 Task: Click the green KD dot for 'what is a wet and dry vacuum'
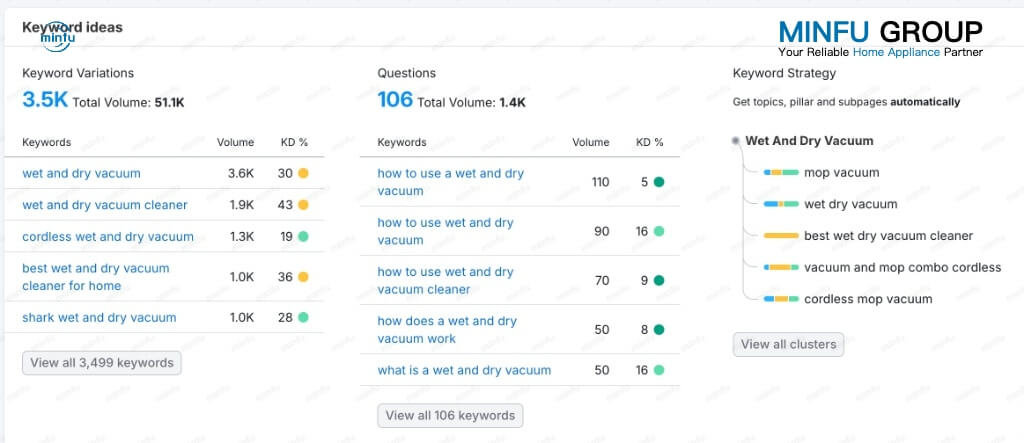[x=659, y=370]
